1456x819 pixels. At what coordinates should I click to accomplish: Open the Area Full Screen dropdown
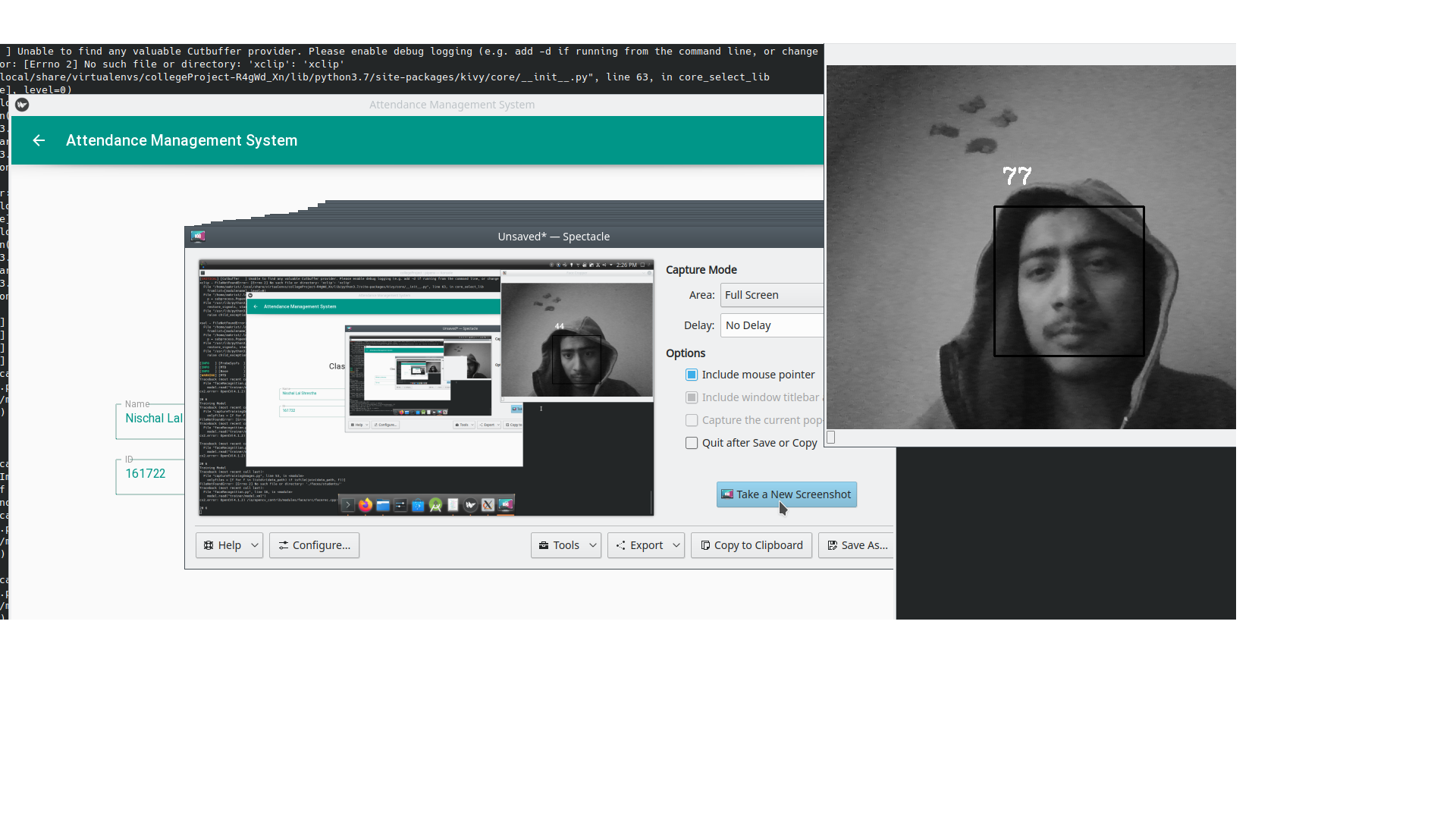[771, 295]
